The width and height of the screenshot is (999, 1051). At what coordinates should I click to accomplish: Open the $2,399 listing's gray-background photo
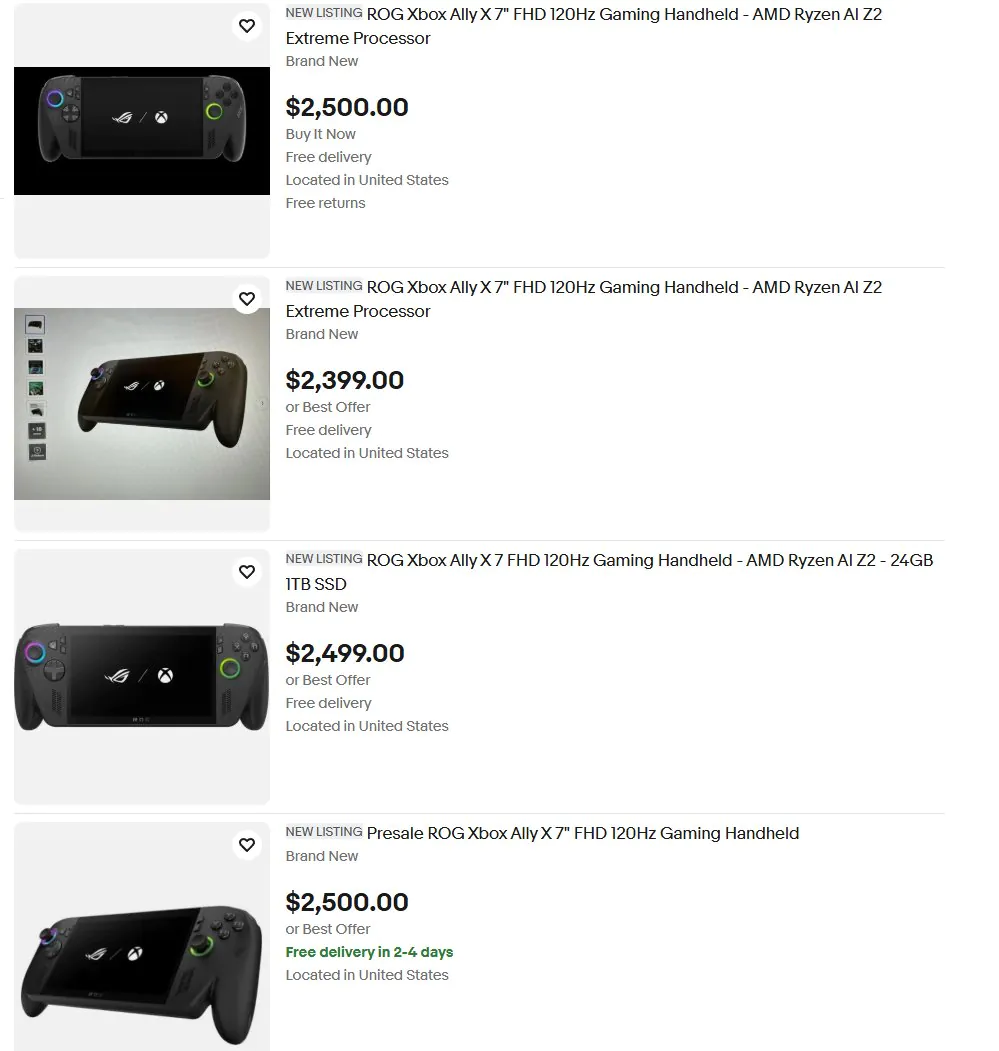[x=142, y=403]
